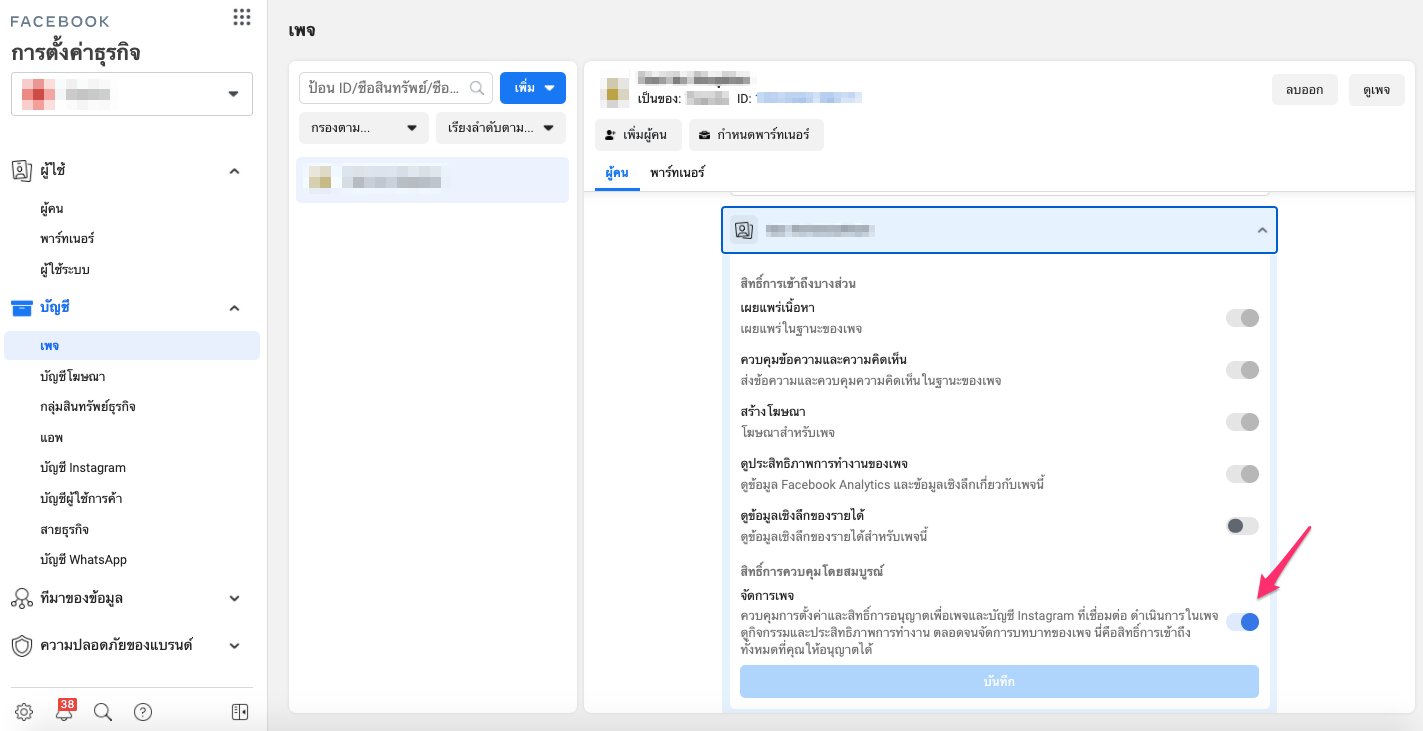
Task: Disable จัดการเพจ full control toggle
Action: tap(1242, 622)
